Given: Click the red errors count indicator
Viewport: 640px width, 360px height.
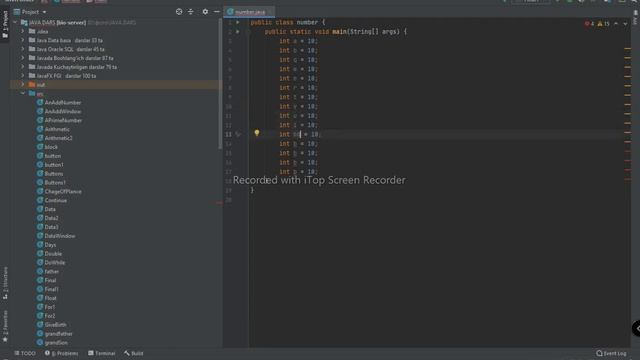Looking at the screenshot, I should 589,24.
